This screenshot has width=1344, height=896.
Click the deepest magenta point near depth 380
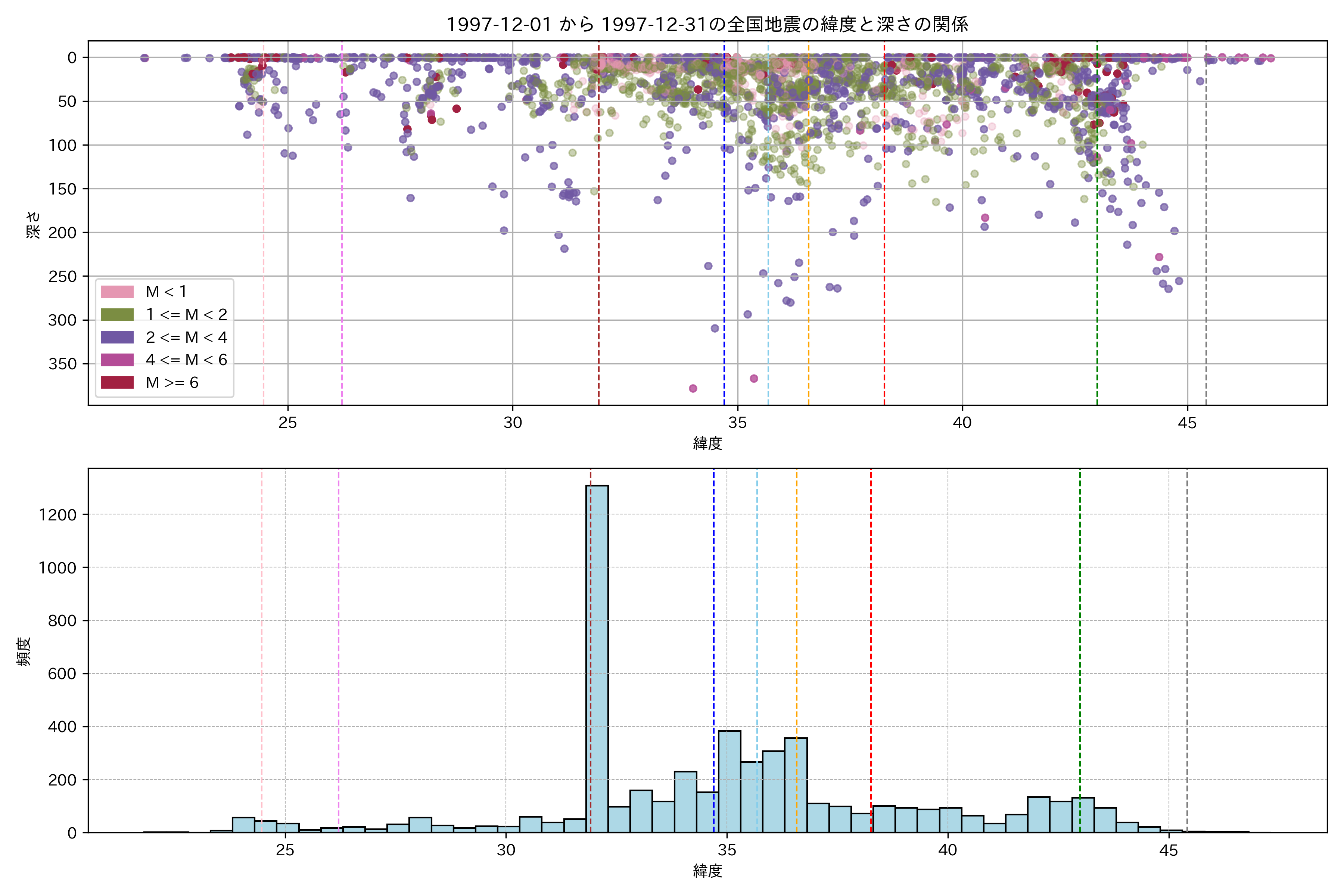click(693, 389)
